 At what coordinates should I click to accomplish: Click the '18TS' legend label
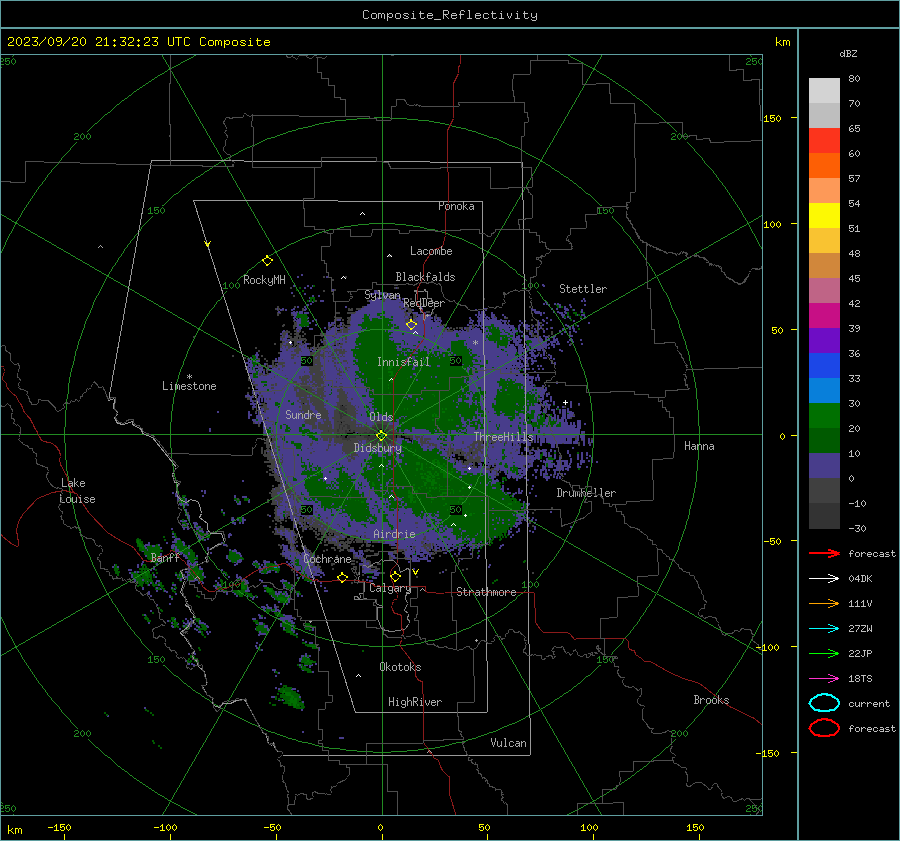[860, 679]
